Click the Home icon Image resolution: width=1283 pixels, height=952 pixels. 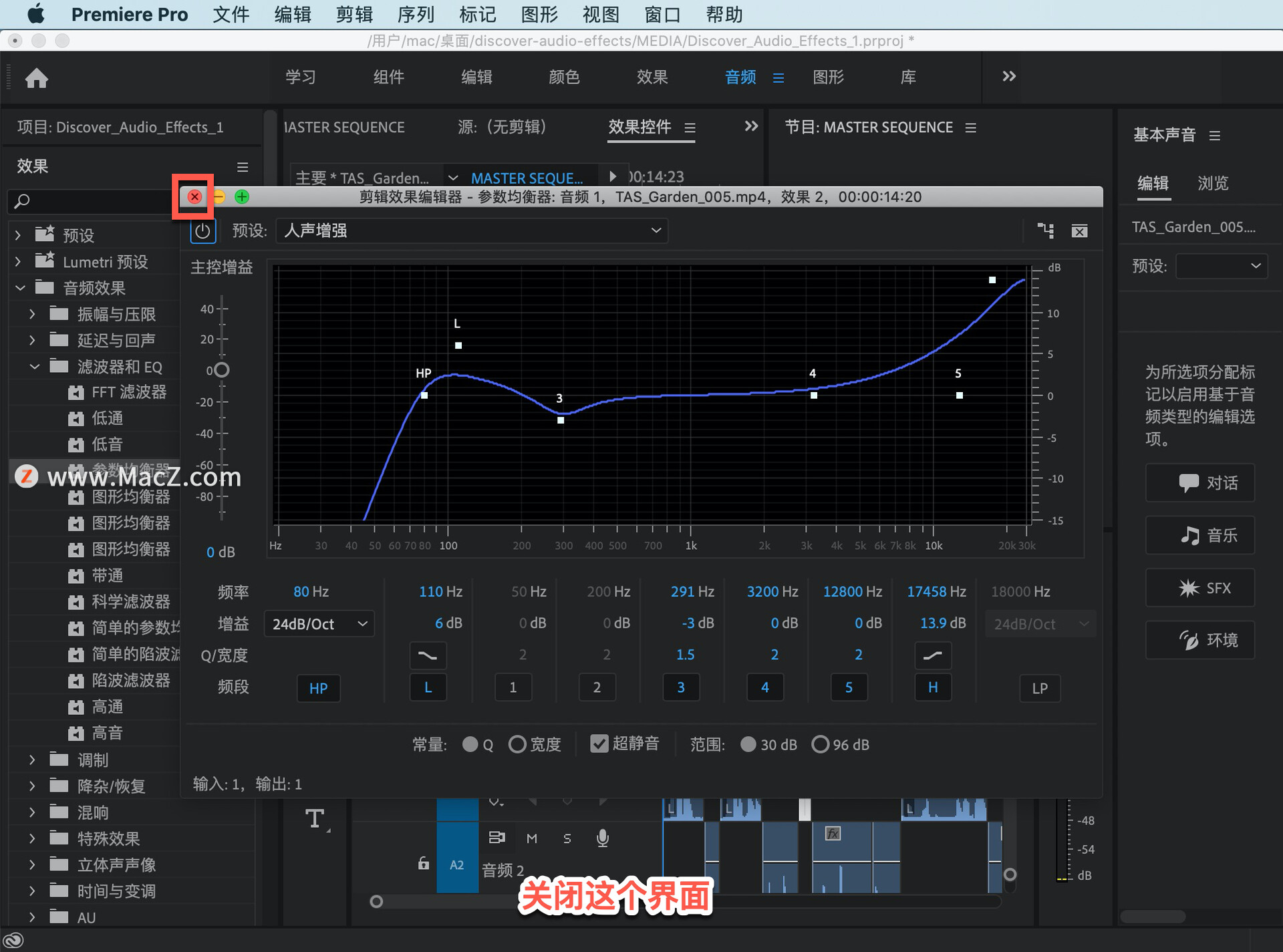(x=37, y=78)
